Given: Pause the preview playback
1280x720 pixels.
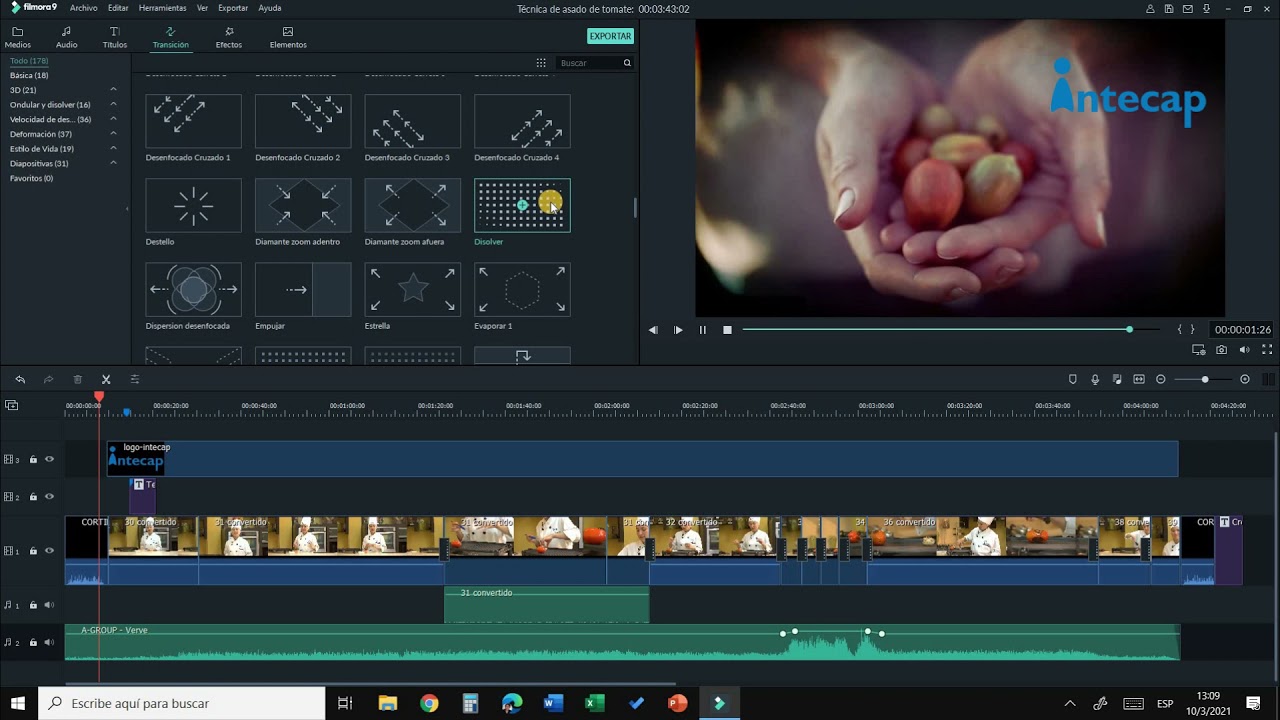Looking at the screenshot, I should (x=702, y=330).
